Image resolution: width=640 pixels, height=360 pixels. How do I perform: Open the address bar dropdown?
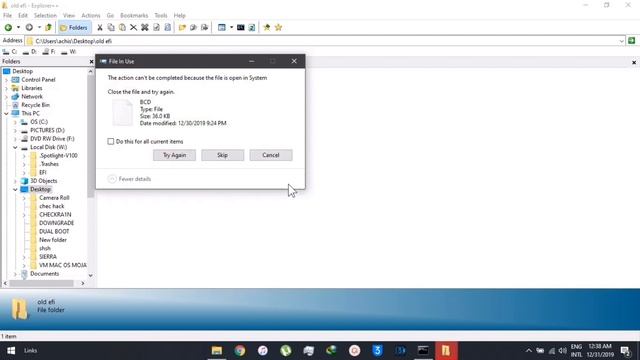pos(621,41)
